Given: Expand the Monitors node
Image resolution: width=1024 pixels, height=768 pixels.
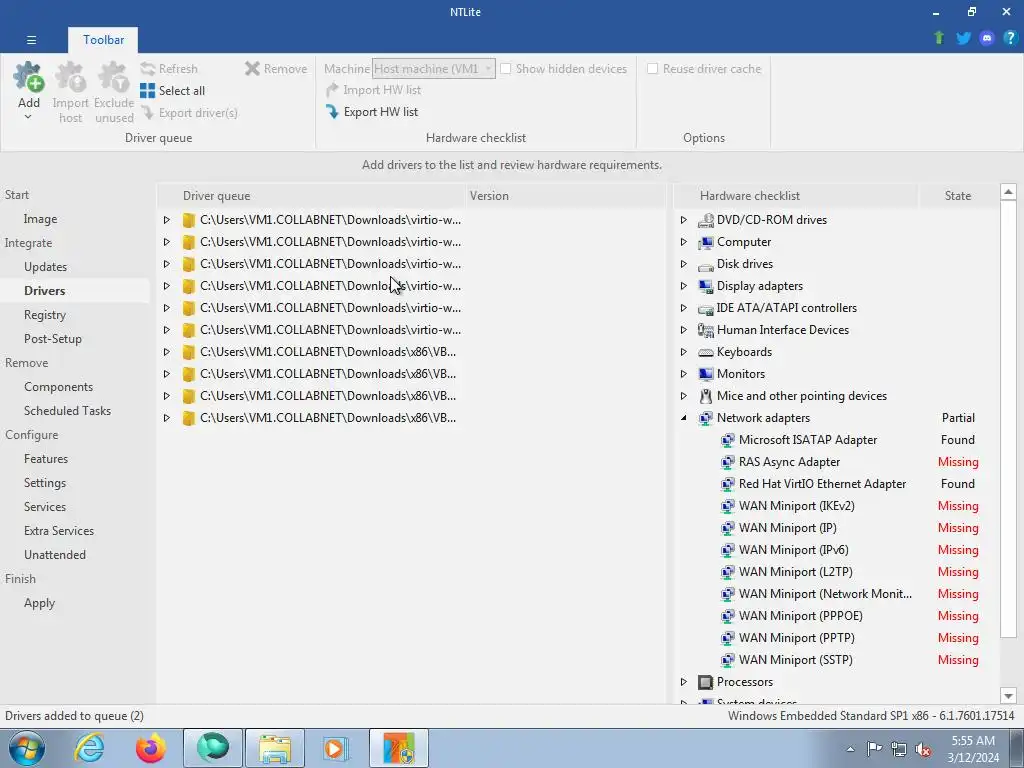Looking at the screenshot, I should [684, 374].
